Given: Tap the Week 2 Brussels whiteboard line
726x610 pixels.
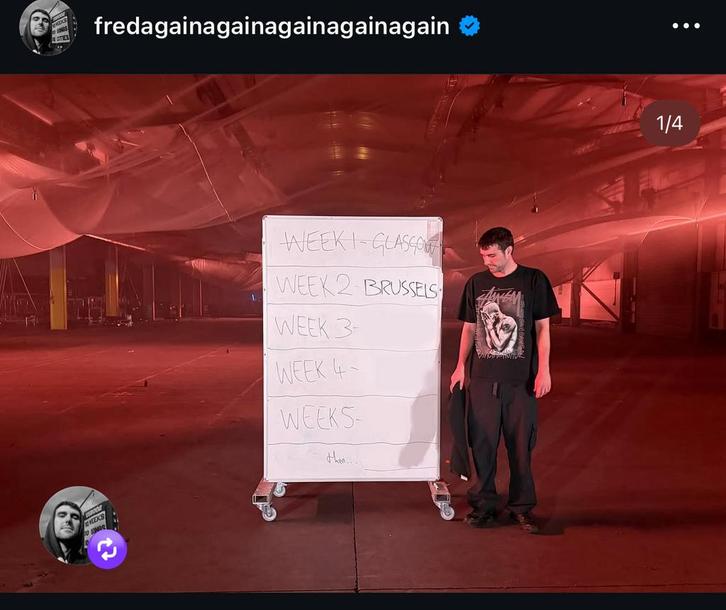Looking at the screenshot, I should point(357,286).
